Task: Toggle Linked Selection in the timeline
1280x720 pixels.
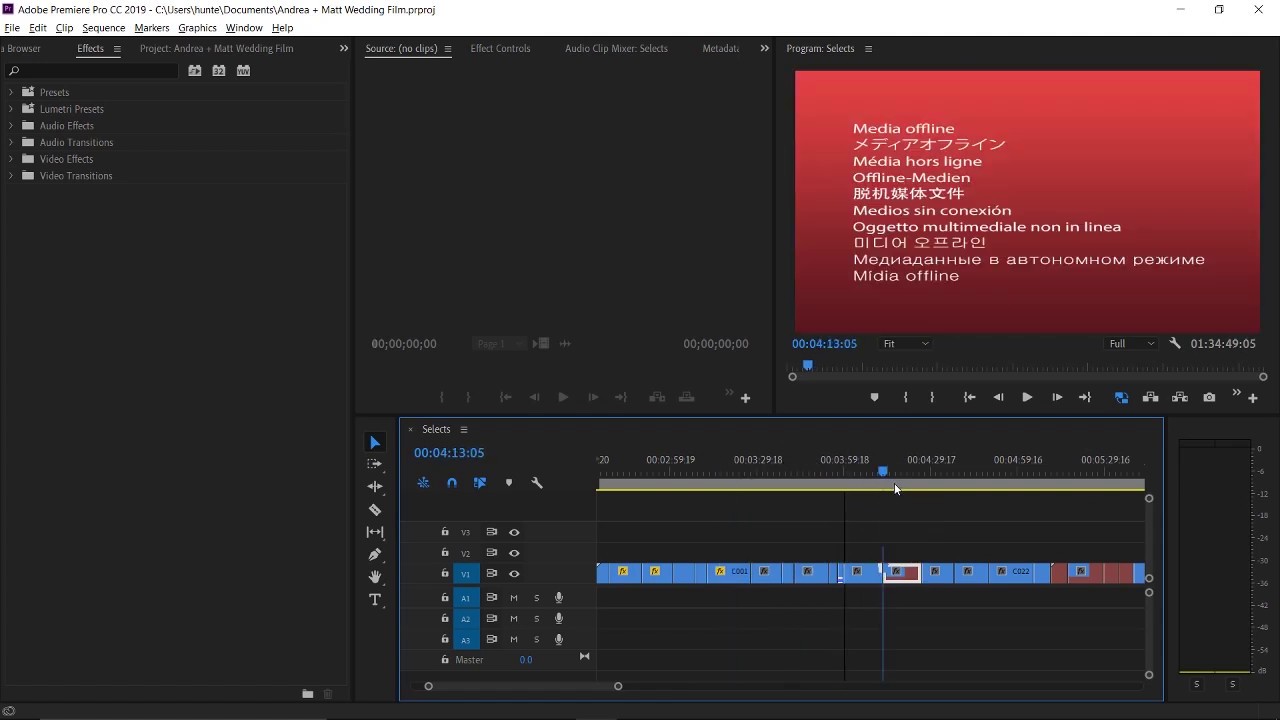Action: (480, 483)
